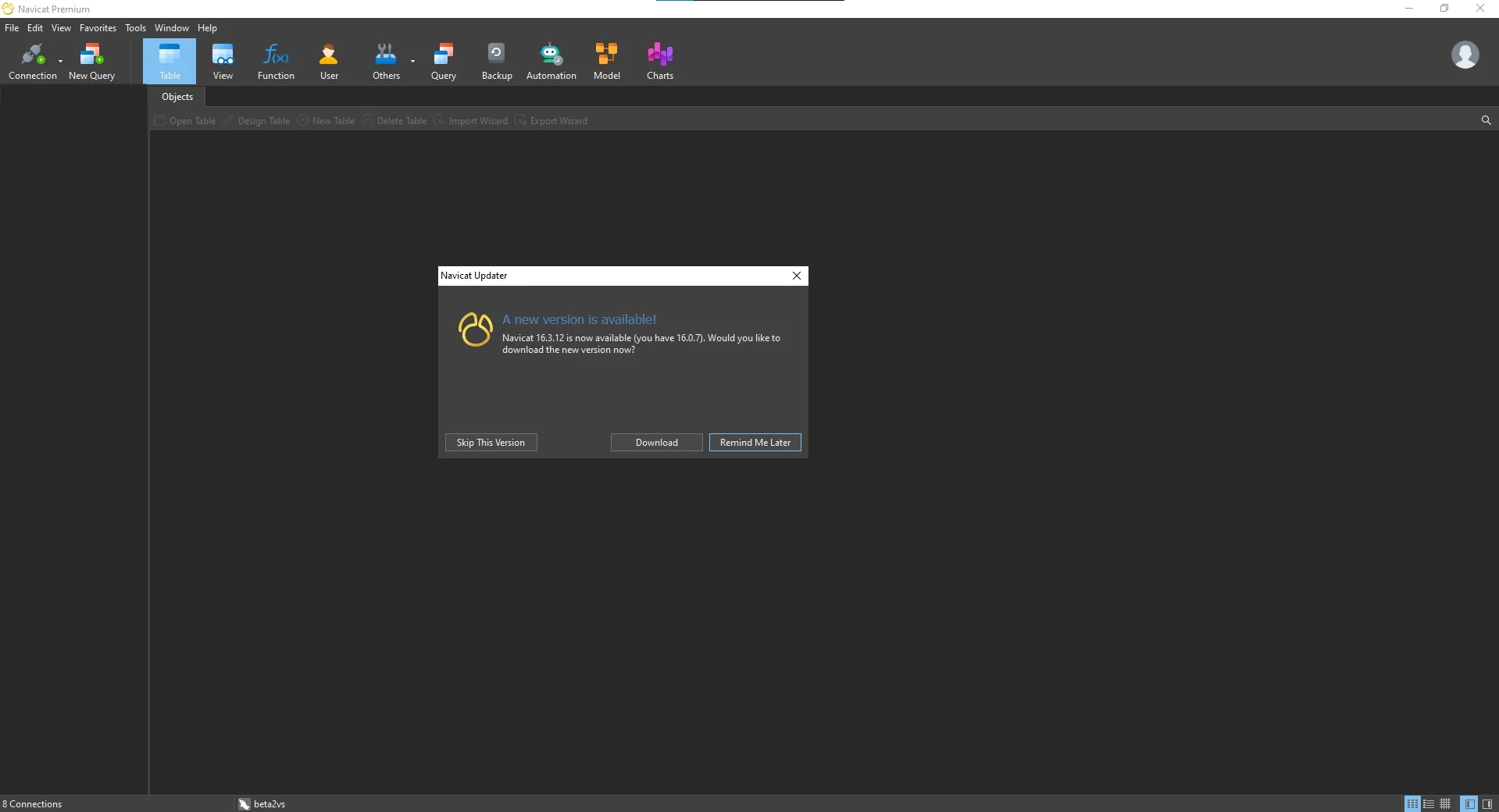Launch the Export Wizard
Viewport: 1499px width, 812px height.
(x=551, y=121)
